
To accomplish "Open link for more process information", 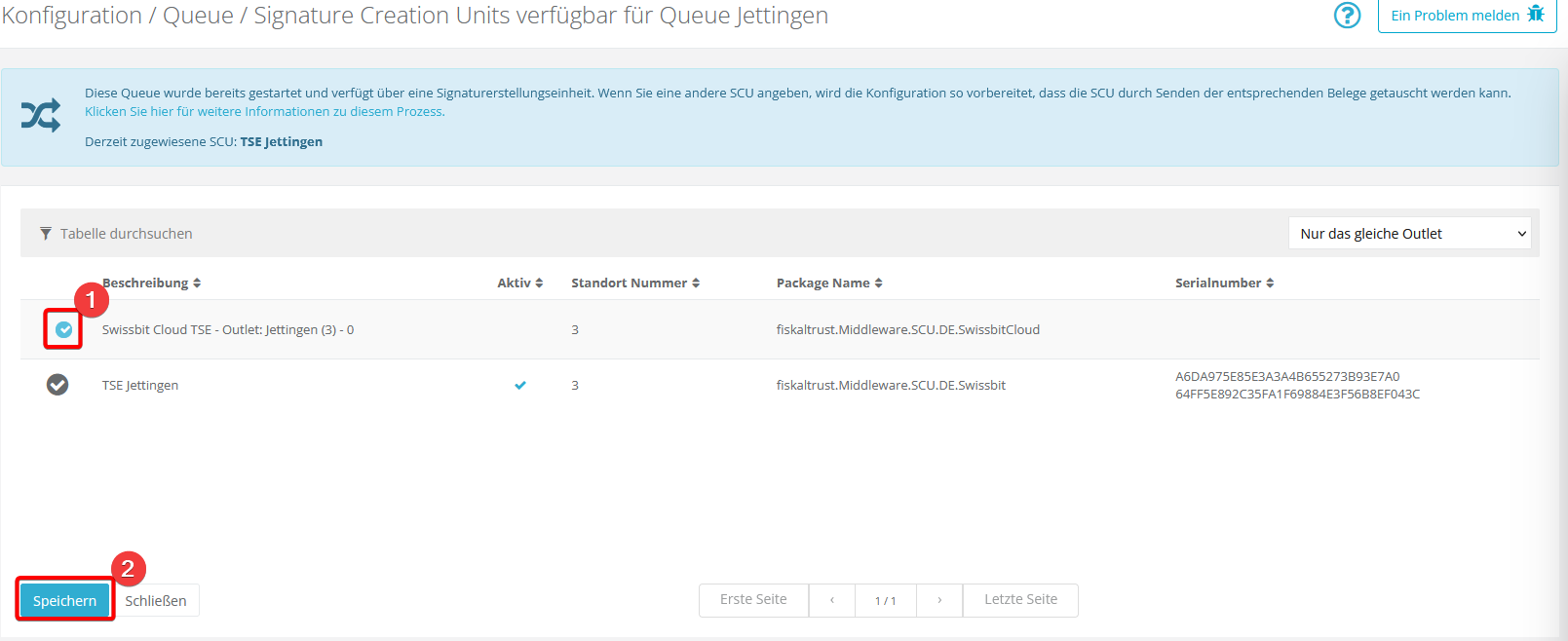I will pos(264,112).
